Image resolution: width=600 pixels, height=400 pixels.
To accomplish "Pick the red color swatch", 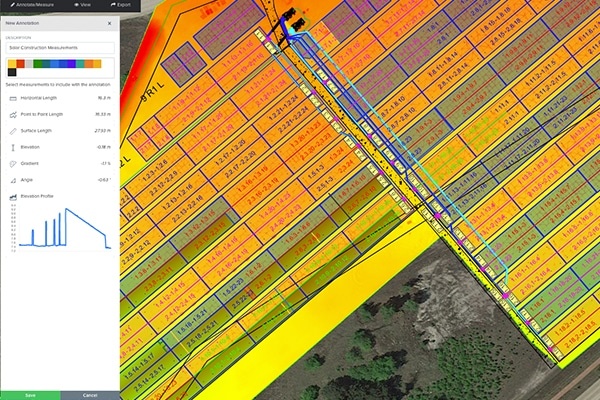I will coord(21,64).
